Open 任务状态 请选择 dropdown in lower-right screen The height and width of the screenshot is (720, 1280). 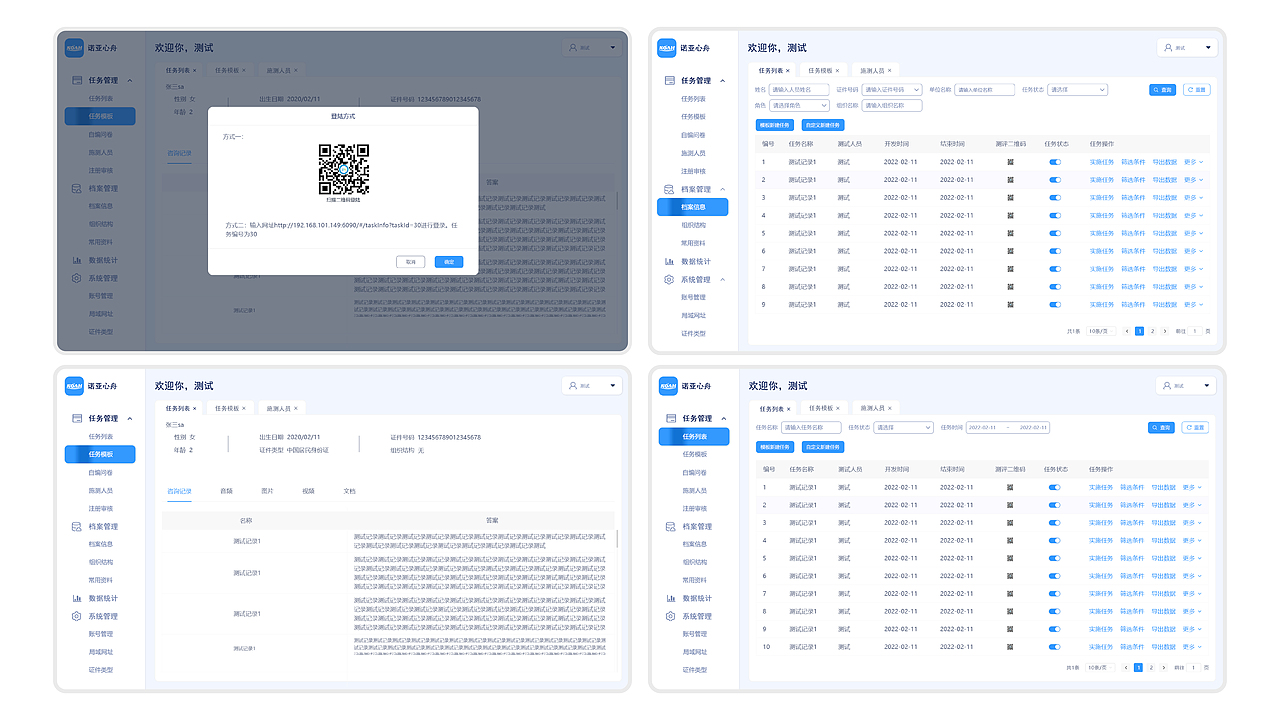pyautogui.click(x=903, y=427)
